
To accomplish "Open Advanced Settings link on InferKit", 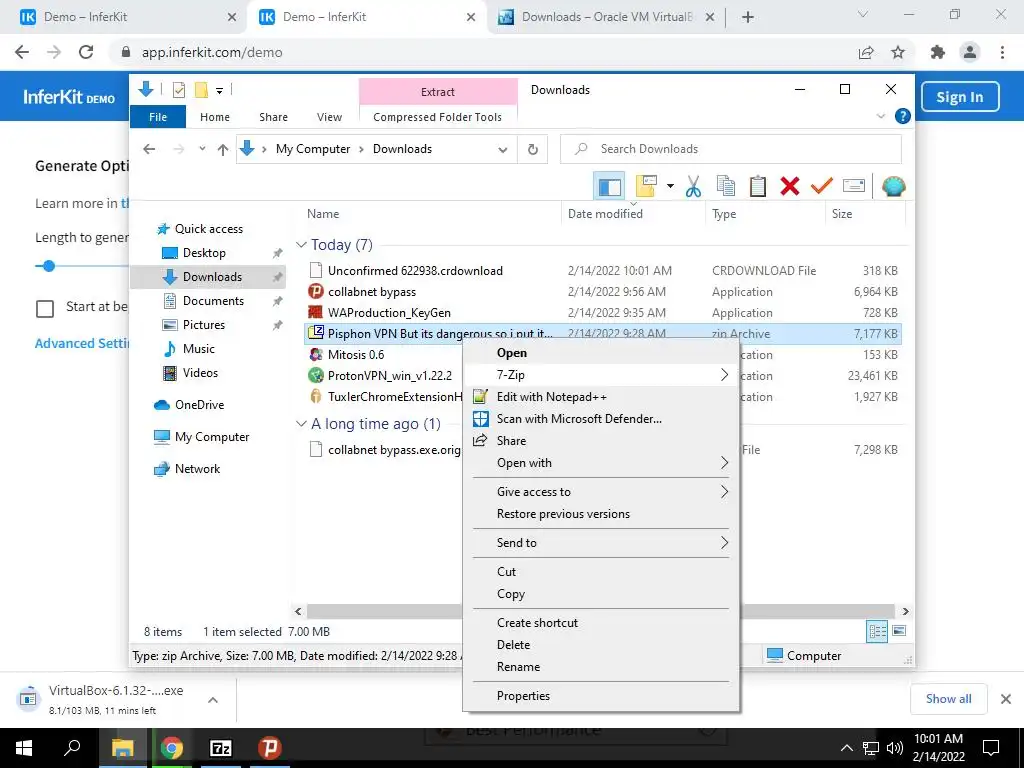I will (x=82, y=344).
